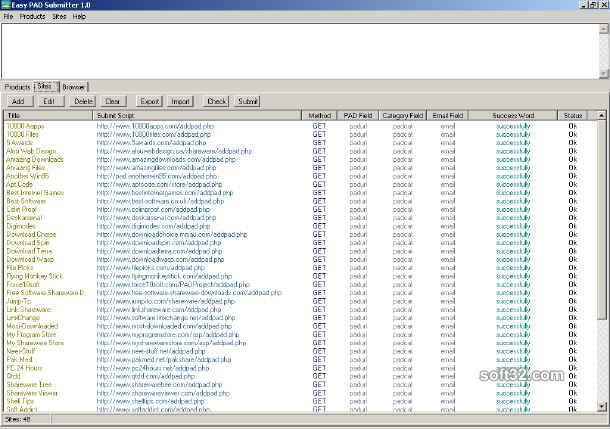Click the Delete button
Image resolution: width=610 pixels, height=429 pixels.
pyautogui.click(x=83, y=102)
